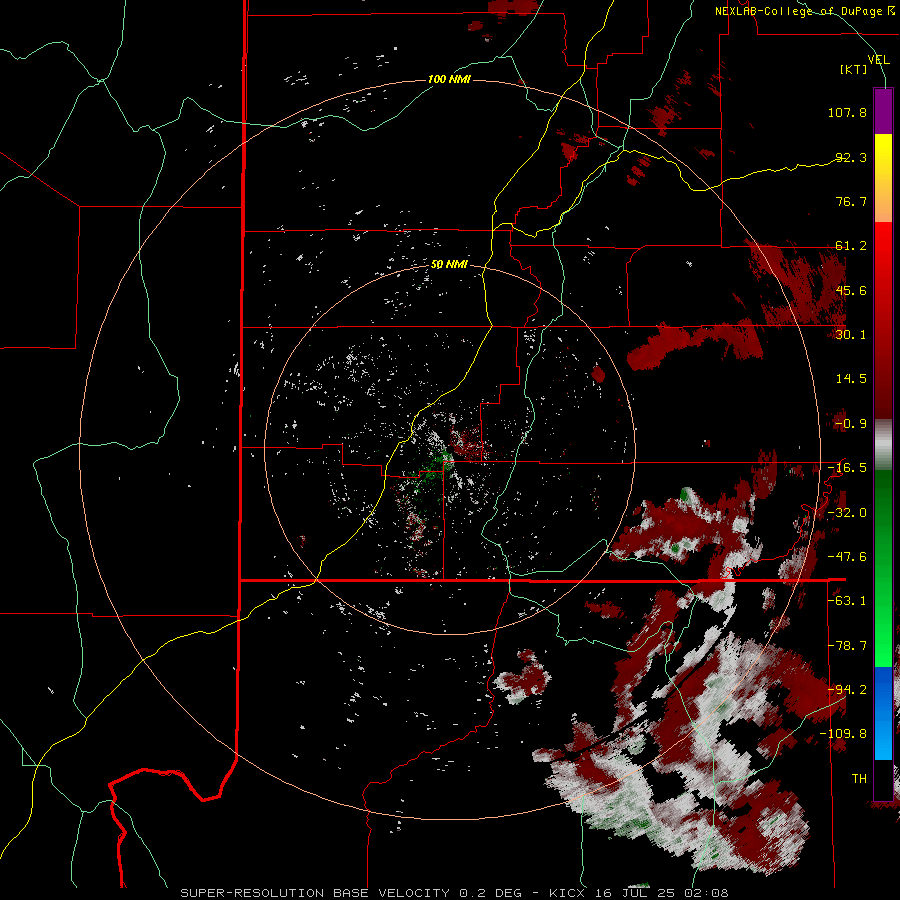The height and width of the screenshot is (900, 900).
Task: Click the [KT] units label
Action: pos(854,69)
